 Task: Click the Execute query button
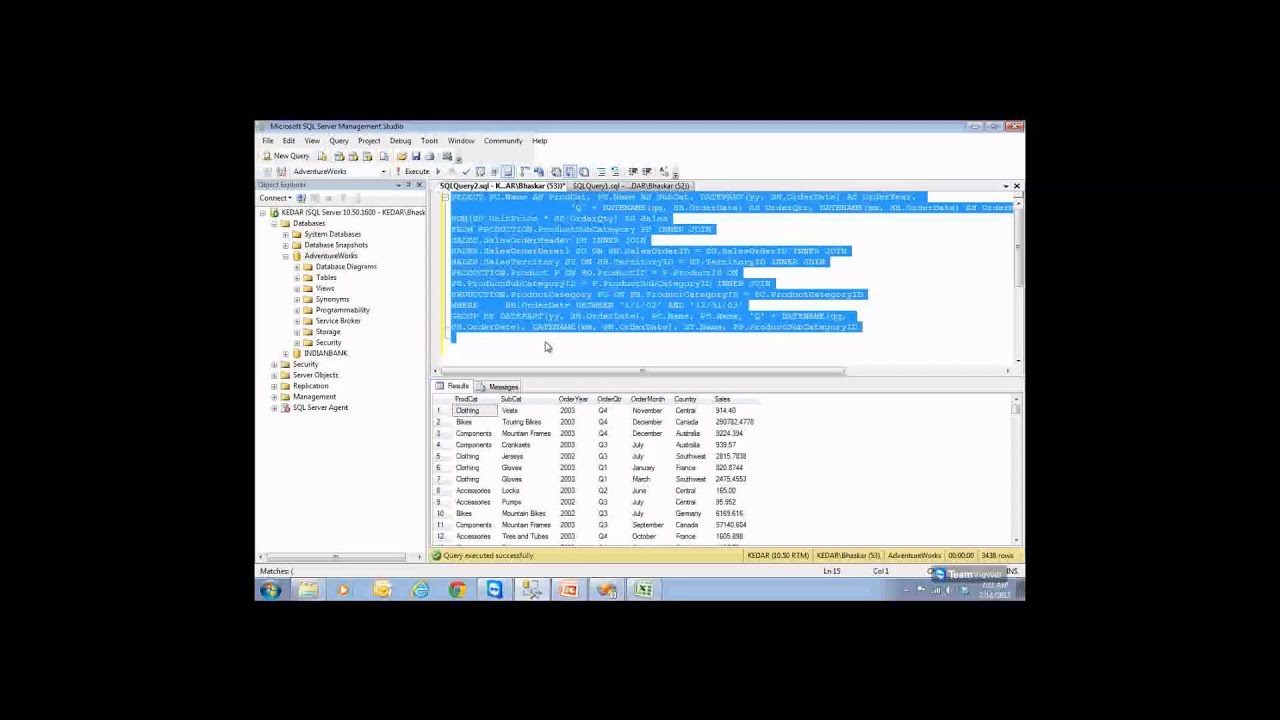point(412,171)
